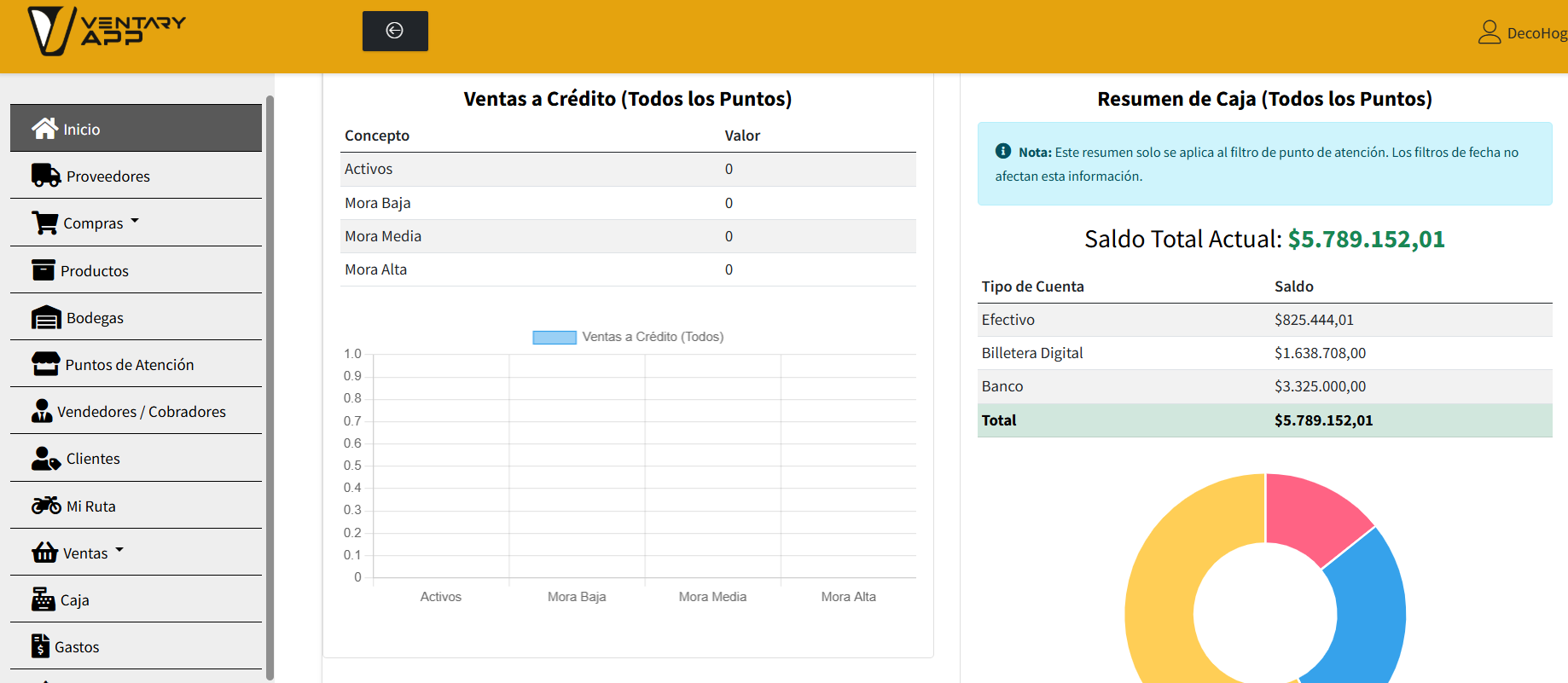
Task: Click the truck icon for Proveedores
Action: [x=46, y=176]
